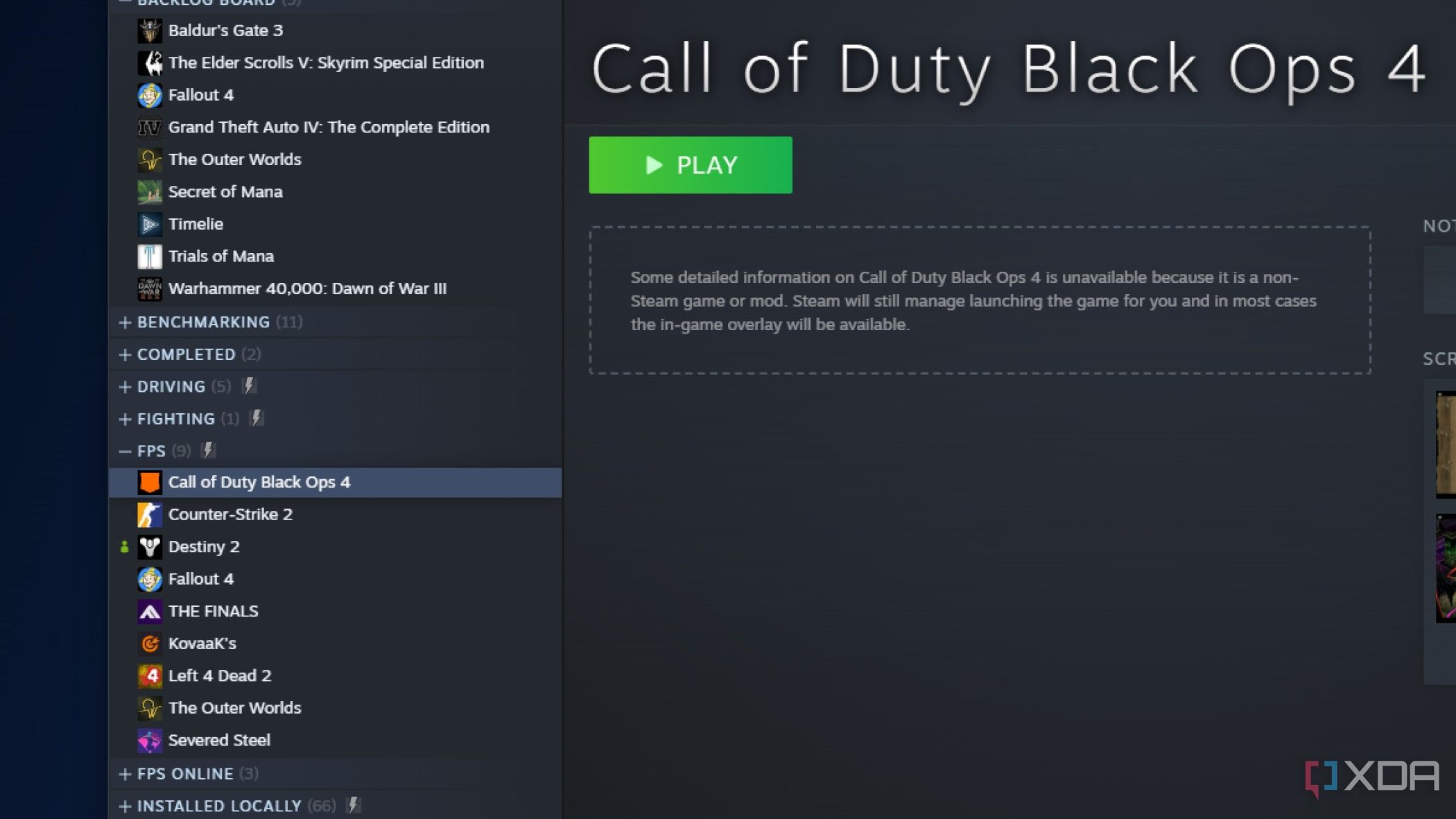
Task: Select The Outer Worlds under Backlog Board
Action: tap(335, 160)
